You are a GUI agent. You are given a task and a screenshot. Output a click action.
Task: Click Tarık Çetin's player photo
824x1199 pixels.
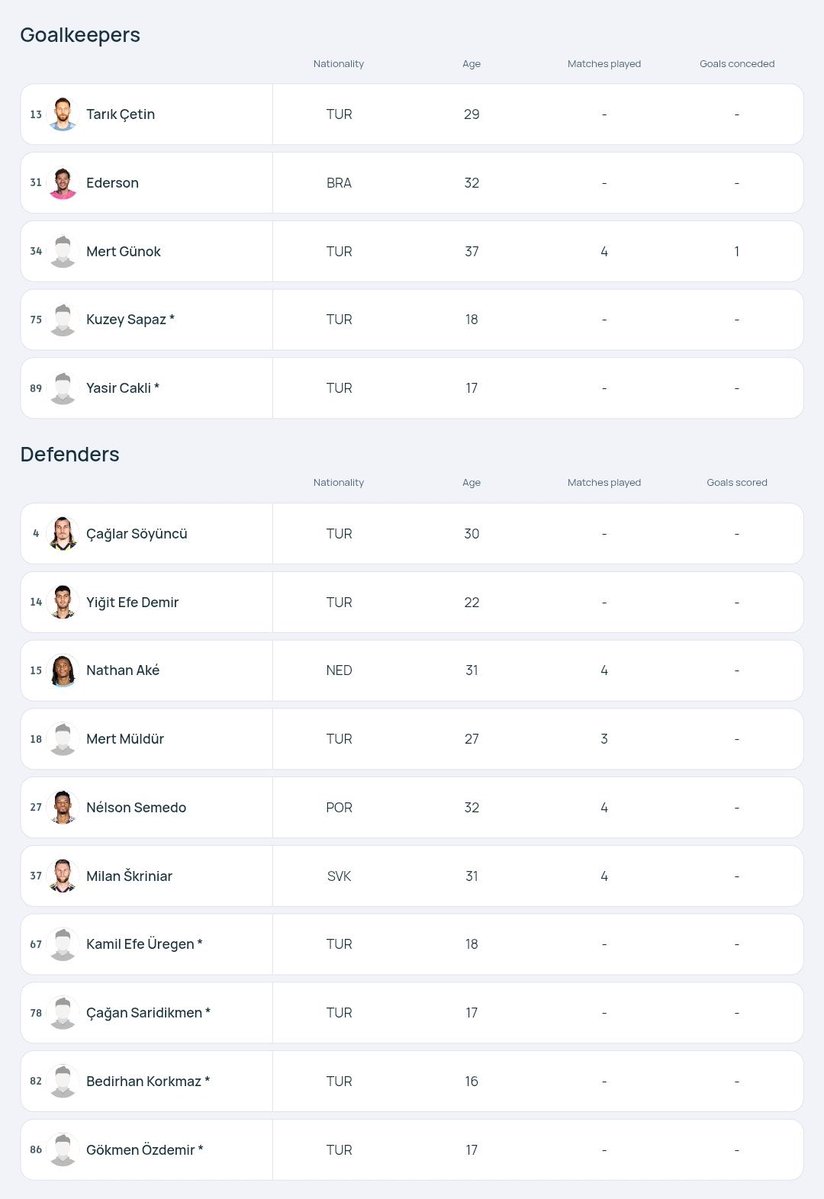point(63,114)
